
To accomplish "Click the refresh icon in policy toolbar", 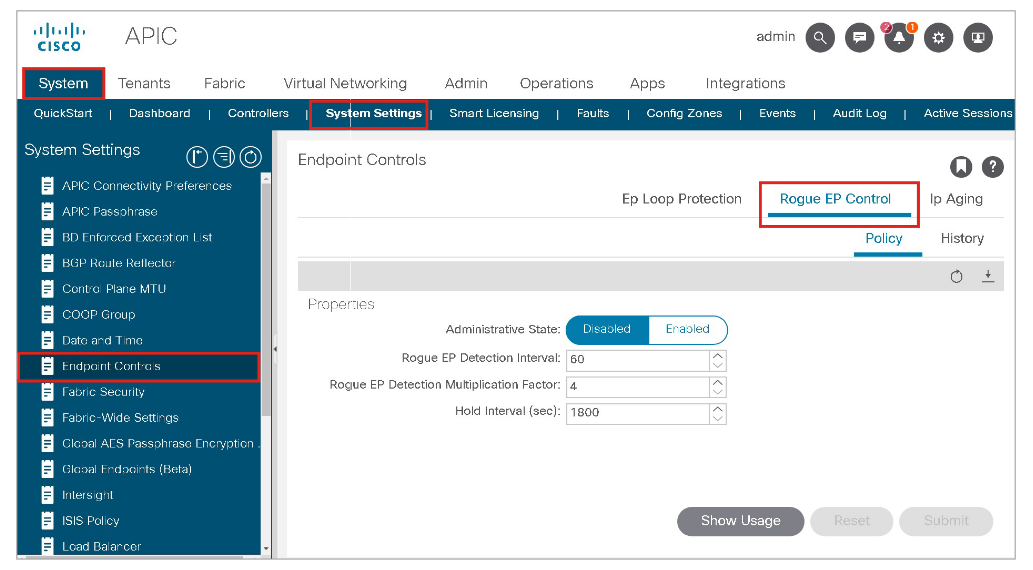I will [x=957, y=277].
